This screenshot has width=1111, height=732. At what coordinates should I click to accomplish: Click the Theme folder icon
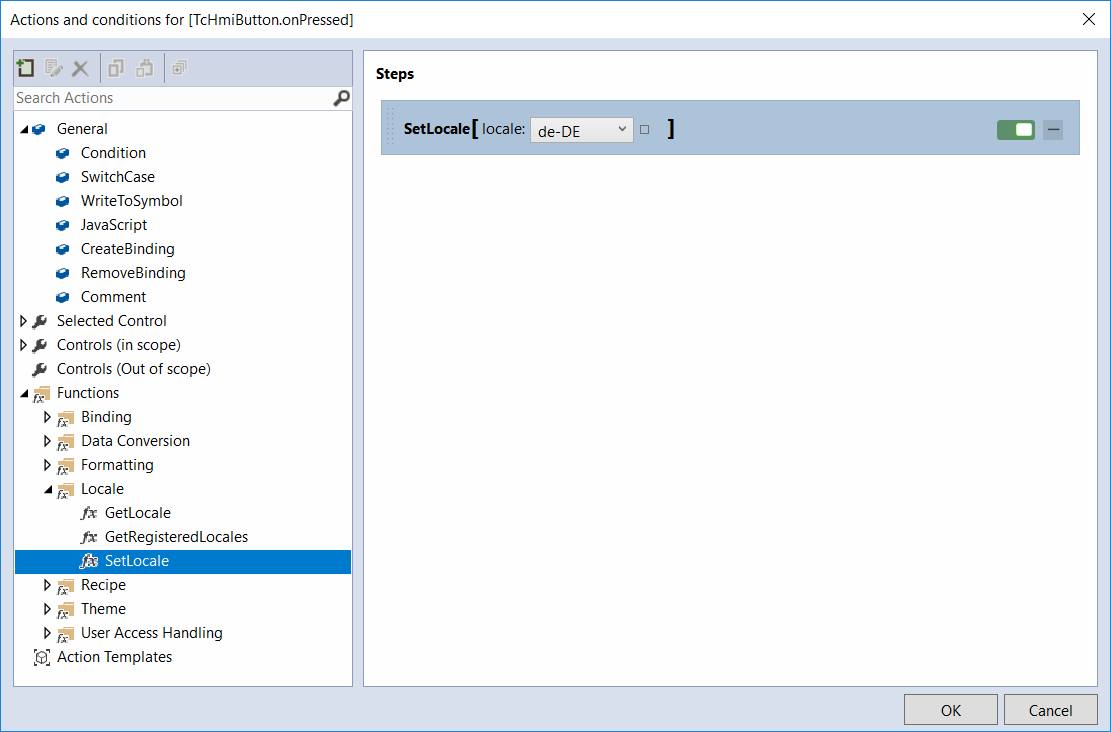65,611
